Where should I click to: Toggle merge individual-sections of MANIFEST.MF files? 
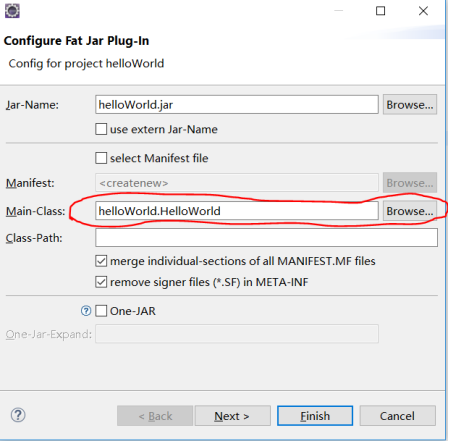(x=101, y=261)
